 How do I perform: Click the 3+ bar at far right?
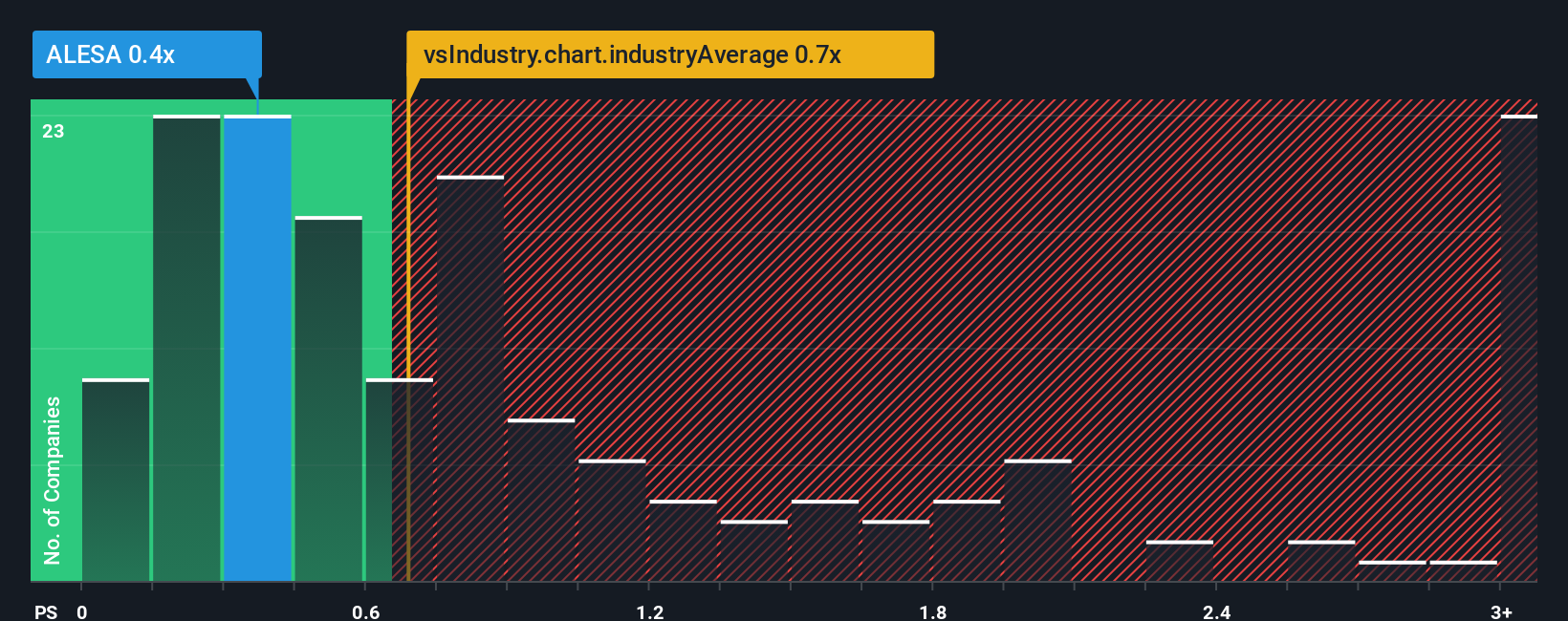(1518, 348)
